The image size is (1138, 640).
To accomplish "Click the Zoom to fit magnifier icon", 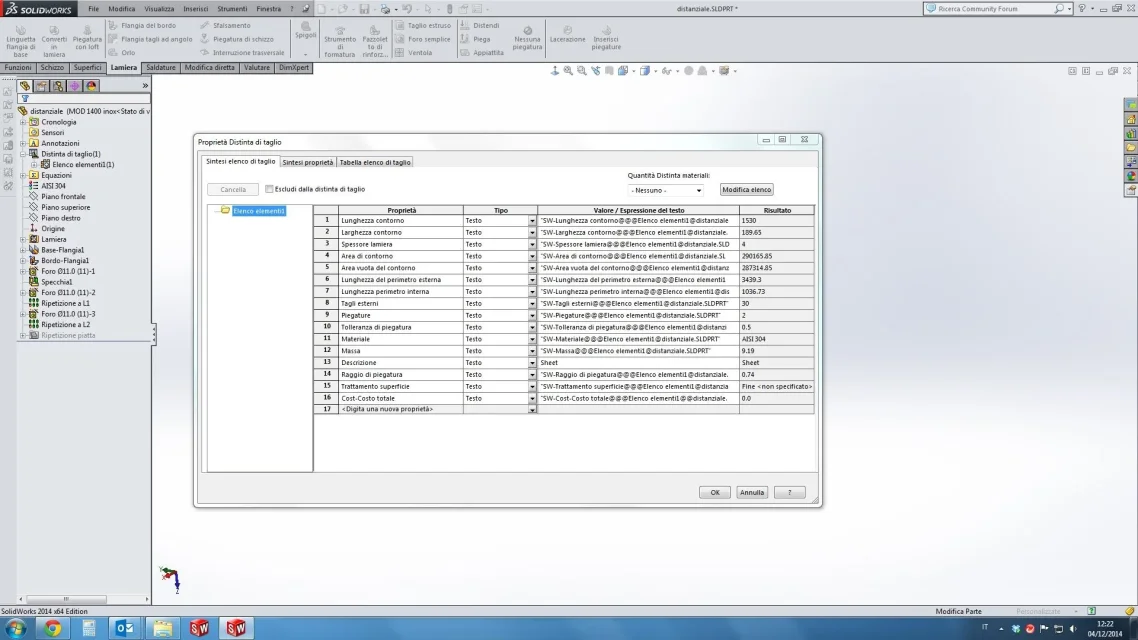I will (568, 71).
